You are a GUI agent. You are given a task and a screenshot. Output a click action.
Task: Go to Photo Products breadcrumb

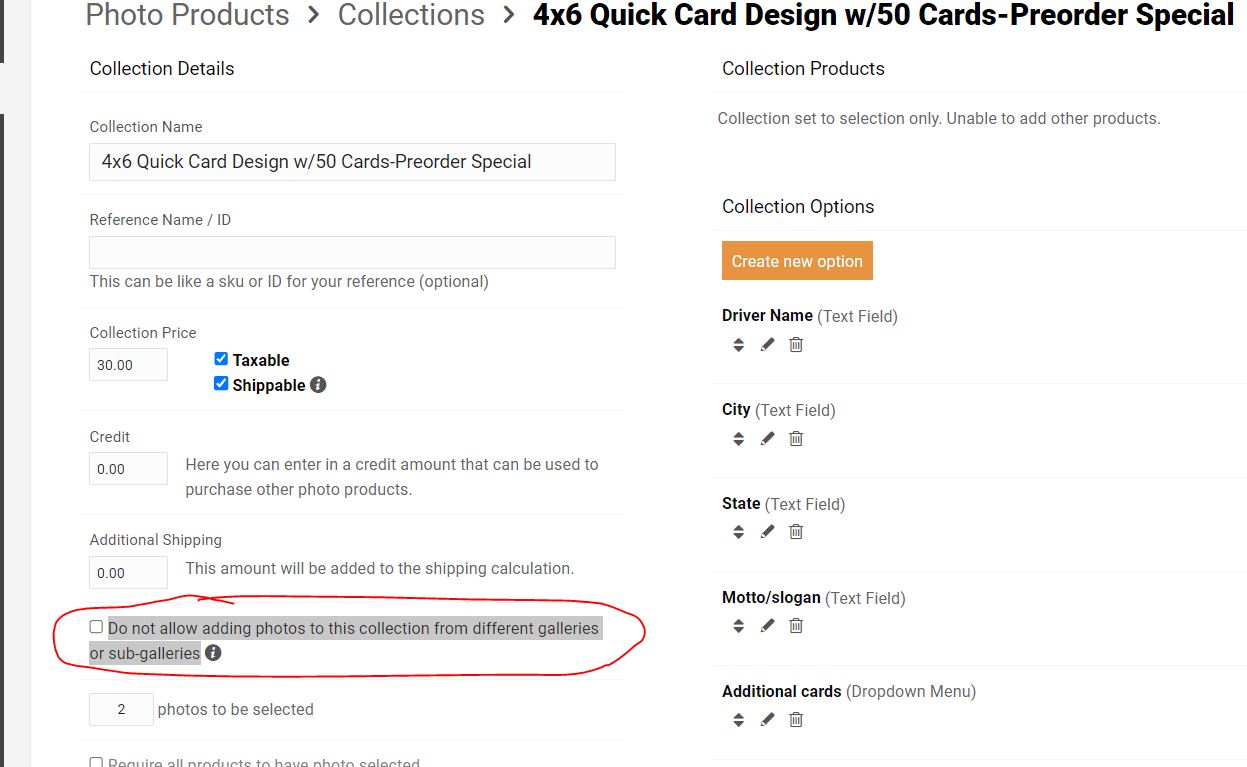coord(187,15)
